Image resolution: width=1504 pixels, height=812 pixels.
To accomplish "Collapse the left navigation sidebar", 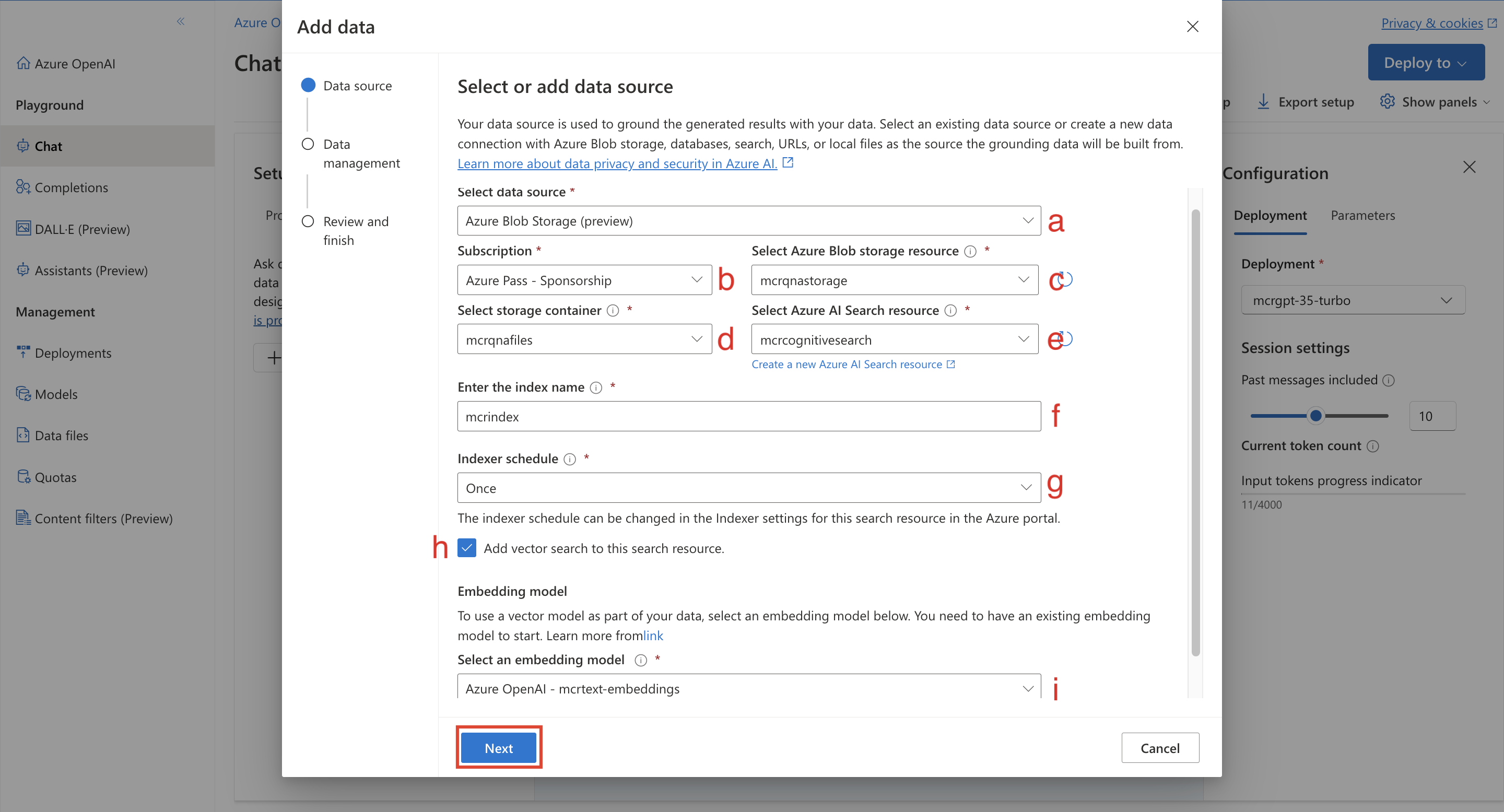I will click(x=180, y=21).
